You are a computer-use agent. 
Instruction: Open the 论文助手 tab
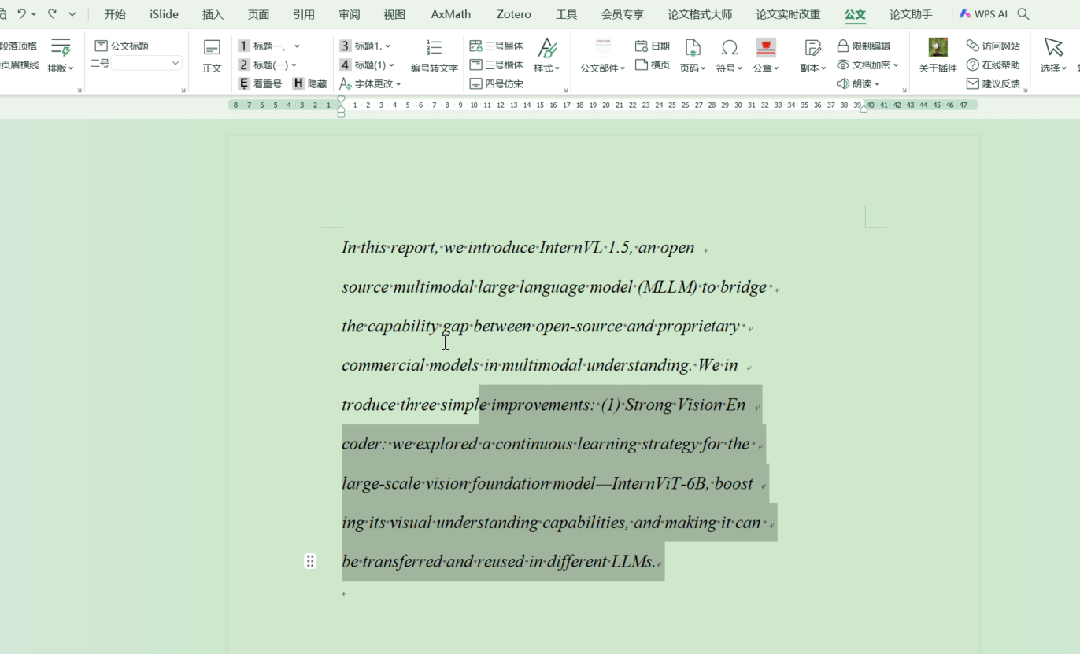pyautogui.click(x=911, y=14)
